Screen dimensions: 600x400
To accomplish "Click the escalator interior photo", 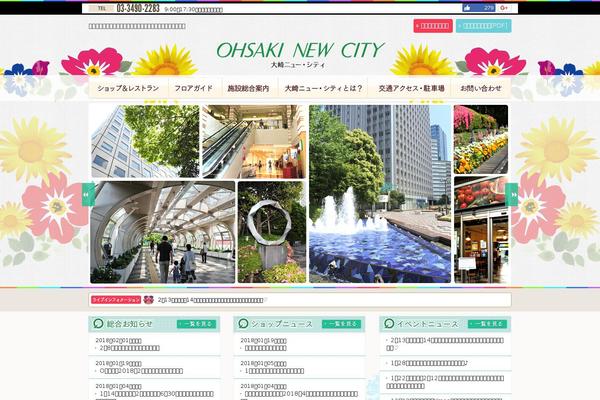I will pyautogui.click(x=254, y=141).
